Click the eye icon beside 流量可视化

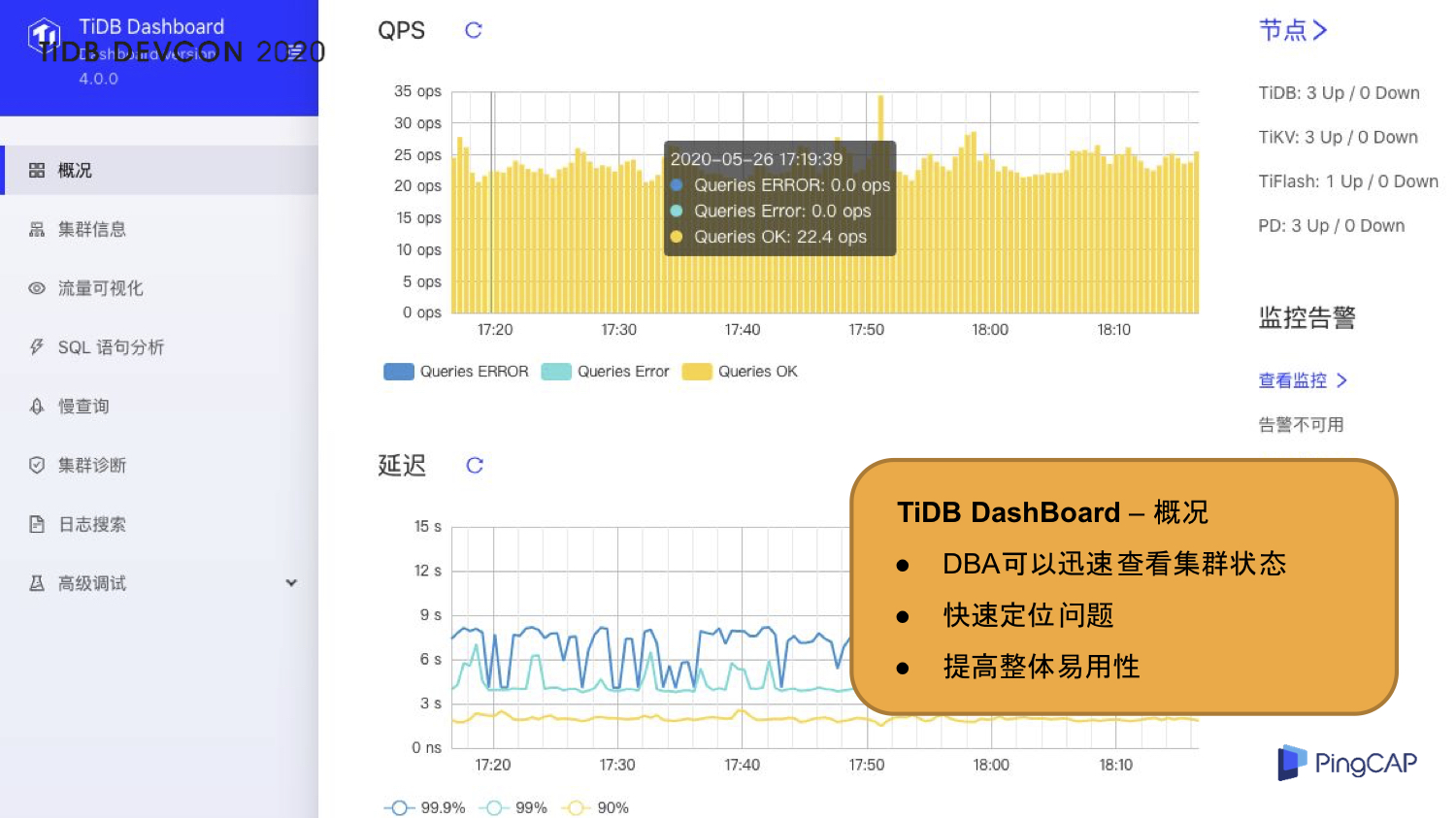click(37, 288)
